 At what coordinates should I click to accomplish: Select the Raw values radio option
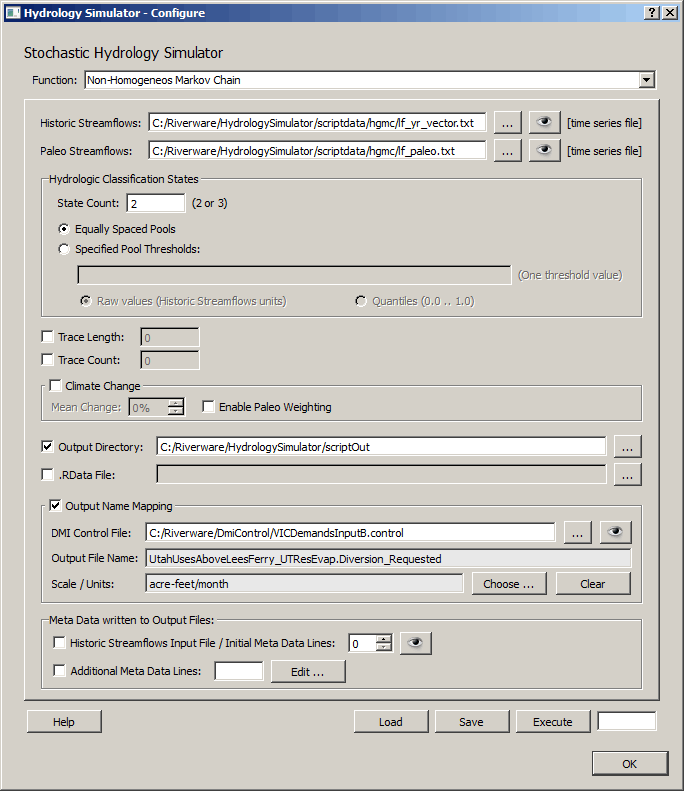pyautogui.click(x=86, y=301)
